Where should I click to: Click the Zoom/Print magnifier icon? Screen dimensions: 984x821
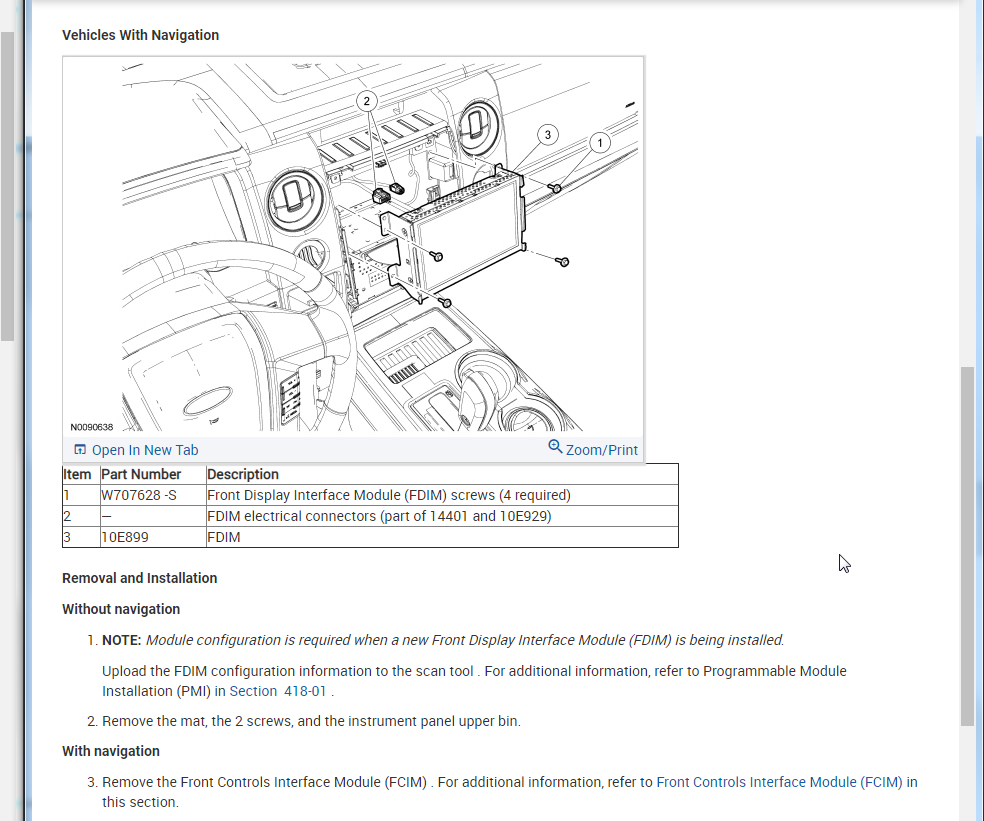point(555,447)
